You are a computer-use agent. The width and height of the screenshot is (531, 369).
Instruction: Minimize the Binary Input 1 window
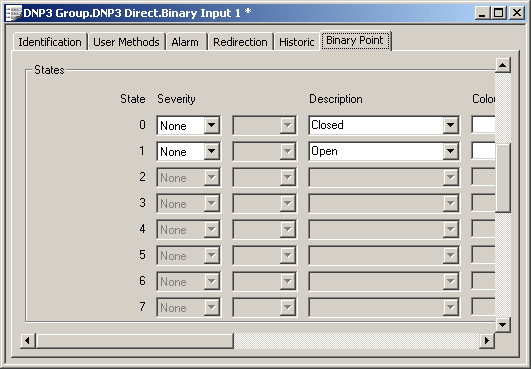(x=483, y=13)
